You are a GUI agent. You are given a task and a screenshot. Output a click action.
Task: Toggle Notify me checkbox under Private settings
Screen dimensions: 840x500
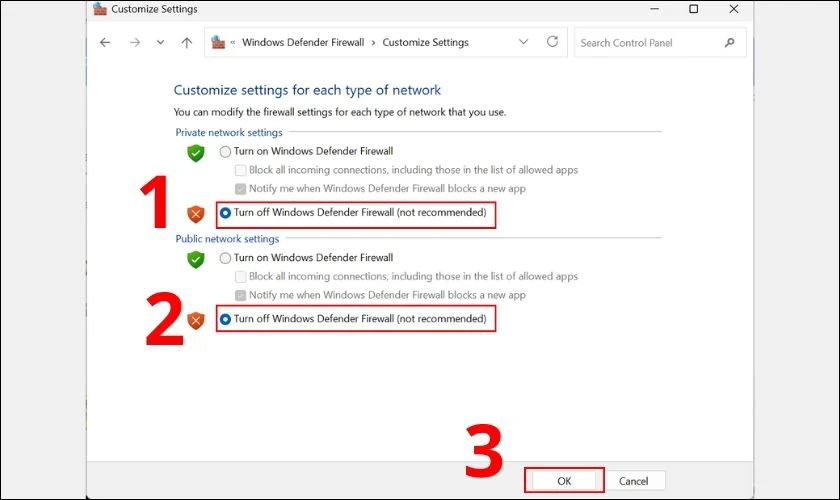click(x=241, y=189)
